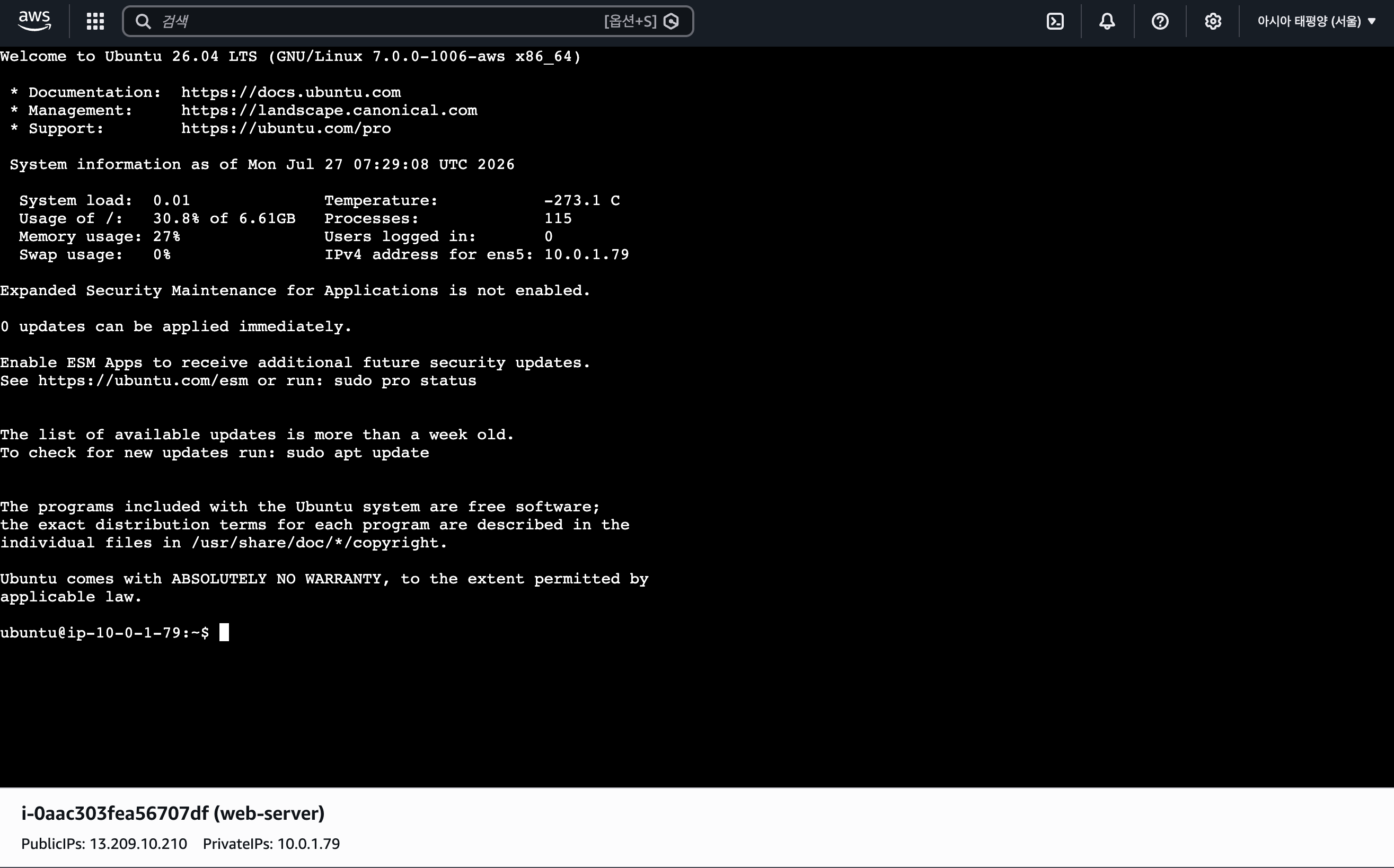The height and width of the screenshot is (868, 1394).
Task: Click the Processes count 115
Action: coord(558,218)
